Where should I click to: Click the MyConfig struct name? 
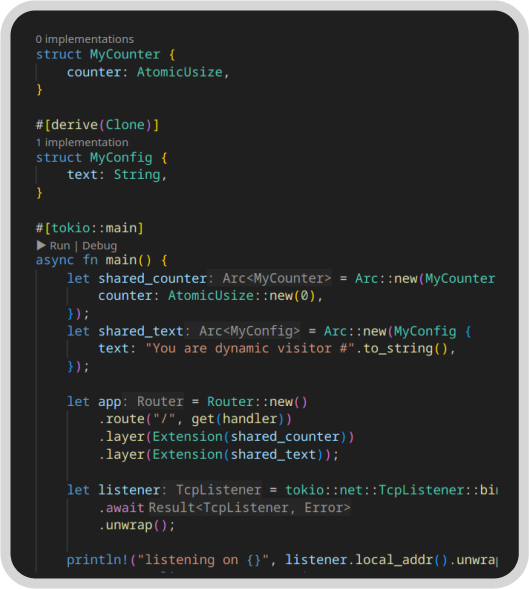121,158
